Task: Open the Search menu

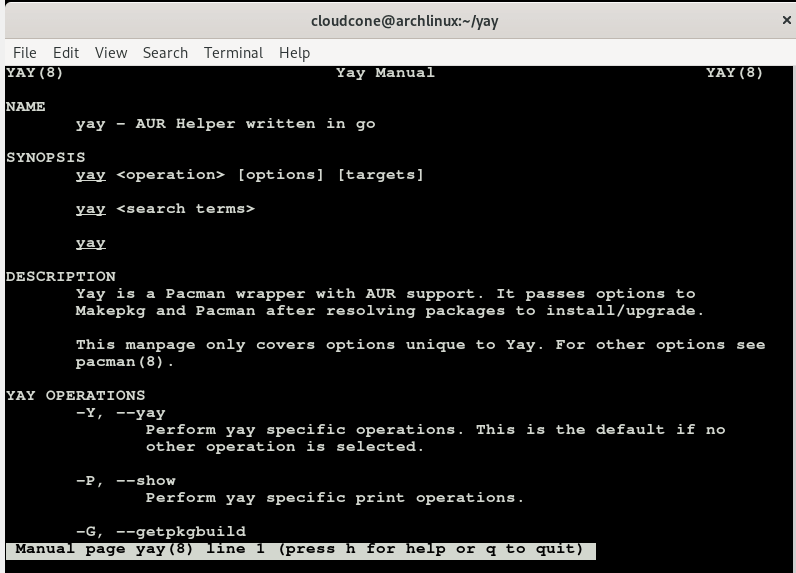Action: tap(165, 53)
